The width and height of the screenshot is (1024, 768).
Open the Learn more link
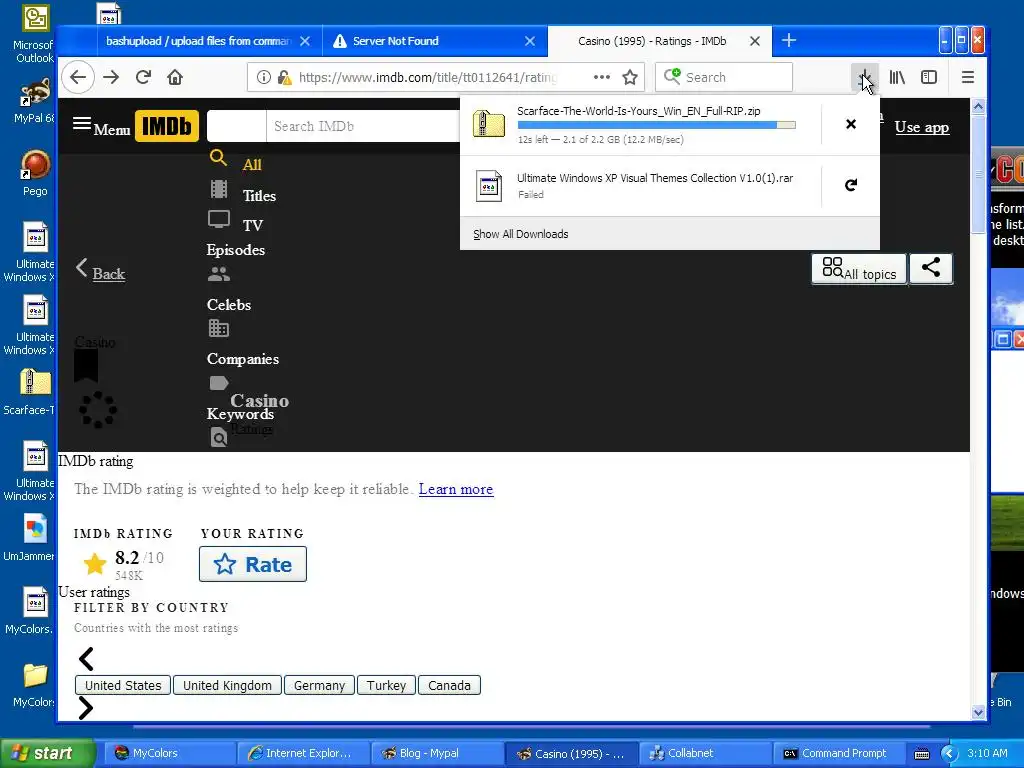tap(456, 489)
